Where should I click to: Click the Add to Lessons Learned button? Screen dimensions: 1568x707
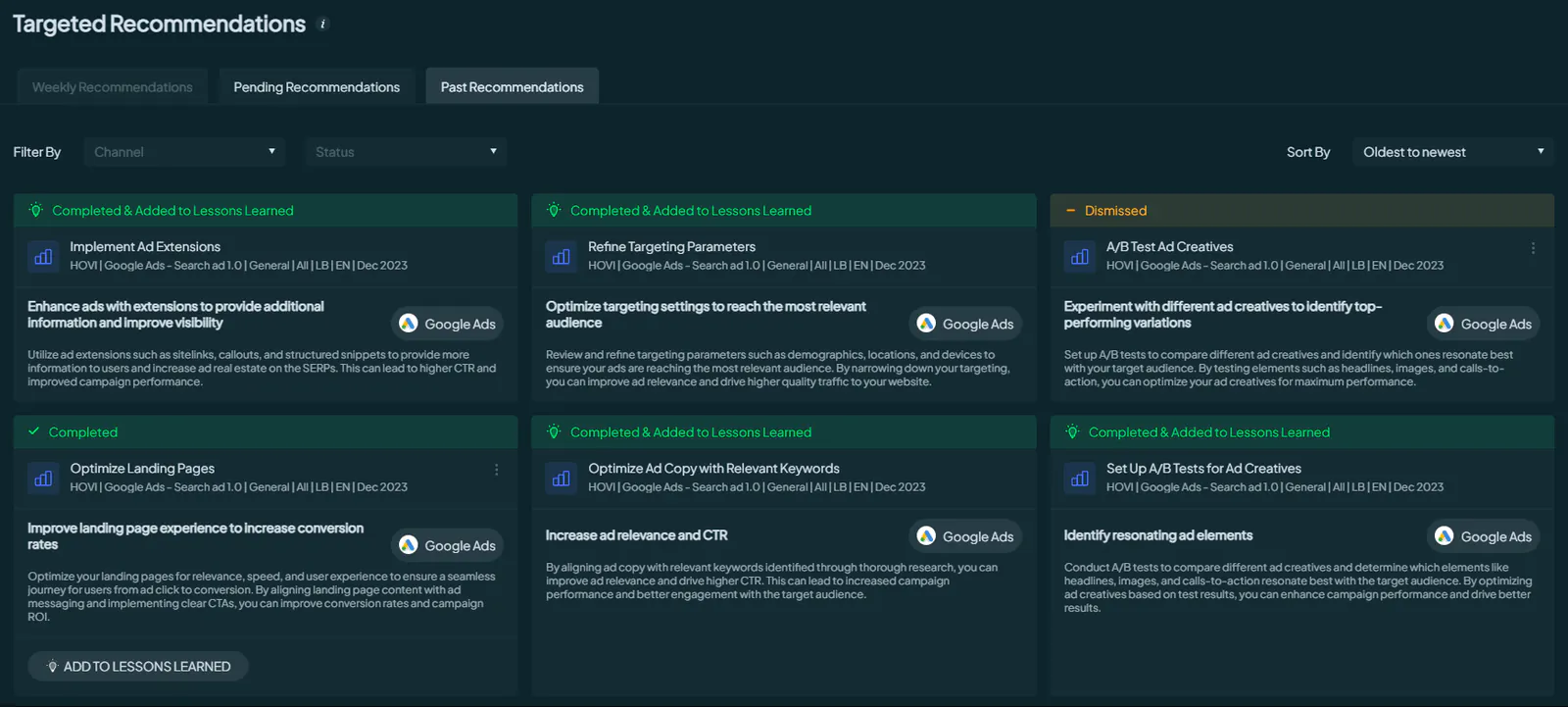pyautogui.click(x=138, y=667)
